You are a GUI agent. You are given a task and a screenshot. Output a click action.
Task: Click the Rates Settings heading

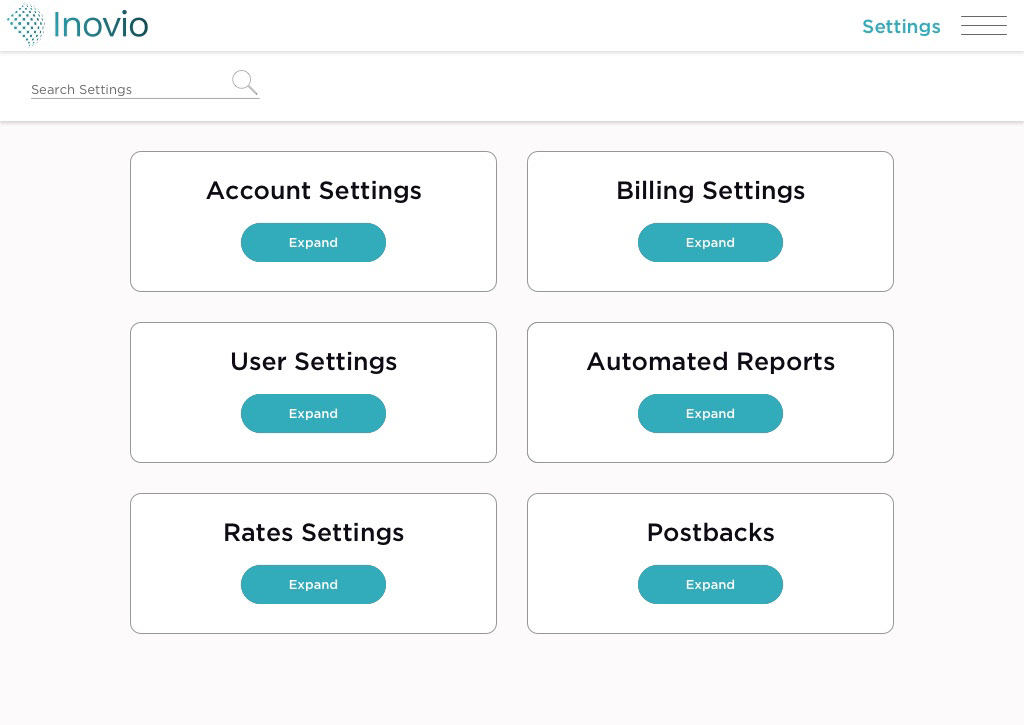313,533
